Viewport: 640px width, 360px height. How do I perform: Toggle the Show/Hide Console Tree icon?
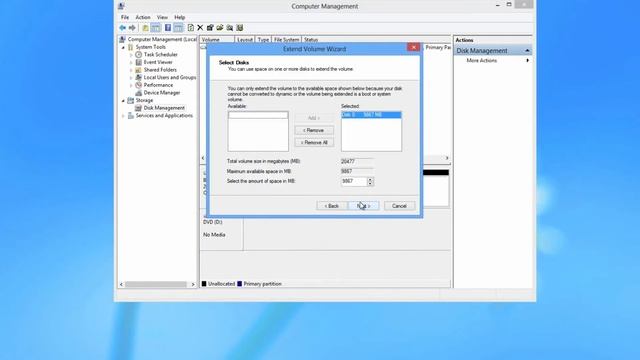click(156, 28)
